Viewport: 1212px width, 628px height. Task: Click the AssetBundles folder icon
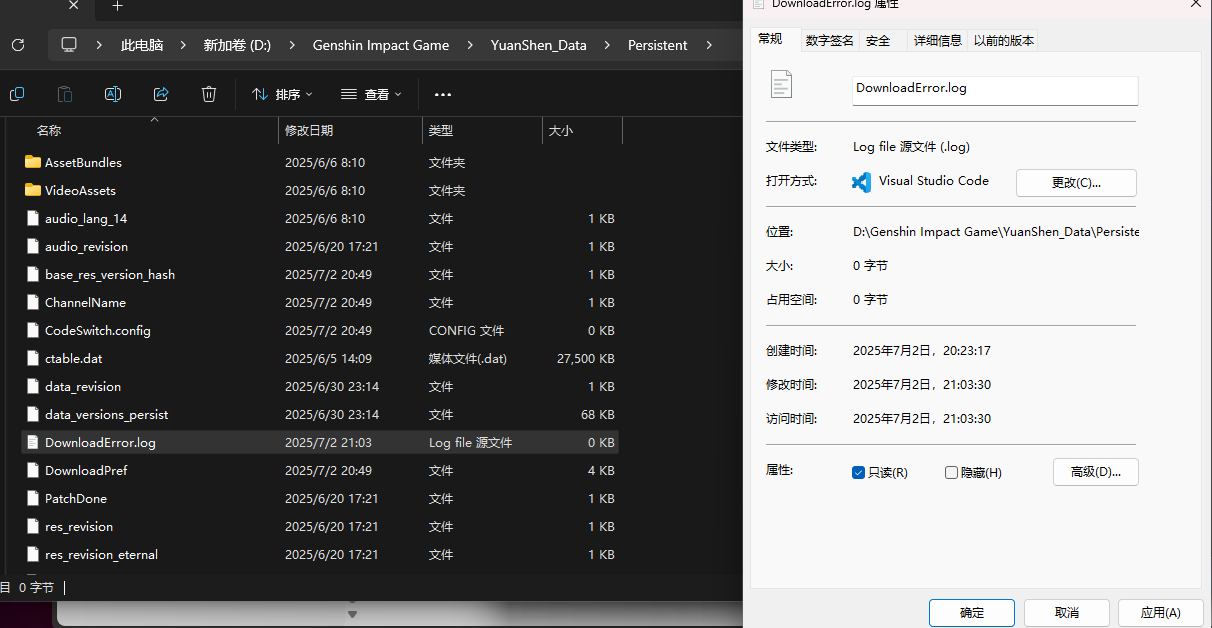pos(33,162)
